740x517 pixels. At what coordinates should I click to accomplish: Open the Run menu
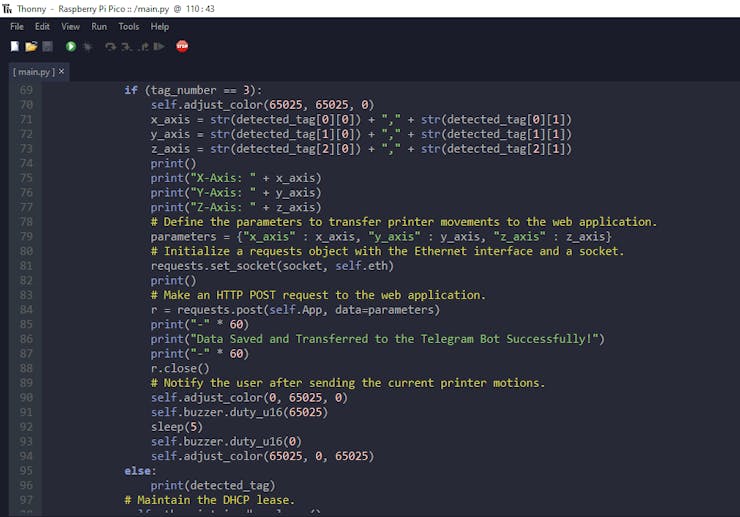click(x=99, y=26)
